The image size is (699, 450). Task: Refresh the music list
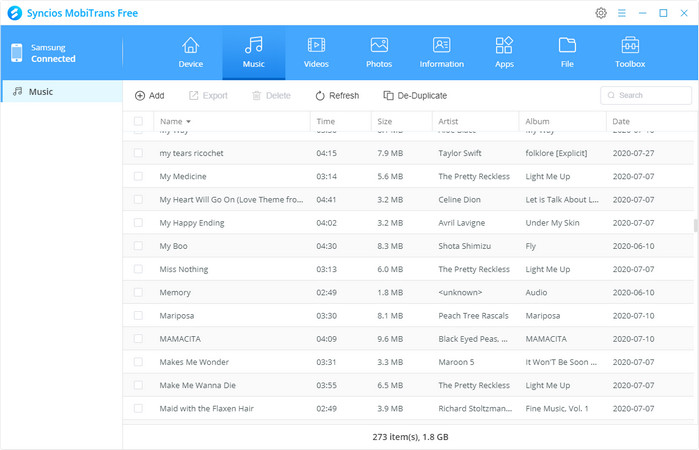(337, 95)
